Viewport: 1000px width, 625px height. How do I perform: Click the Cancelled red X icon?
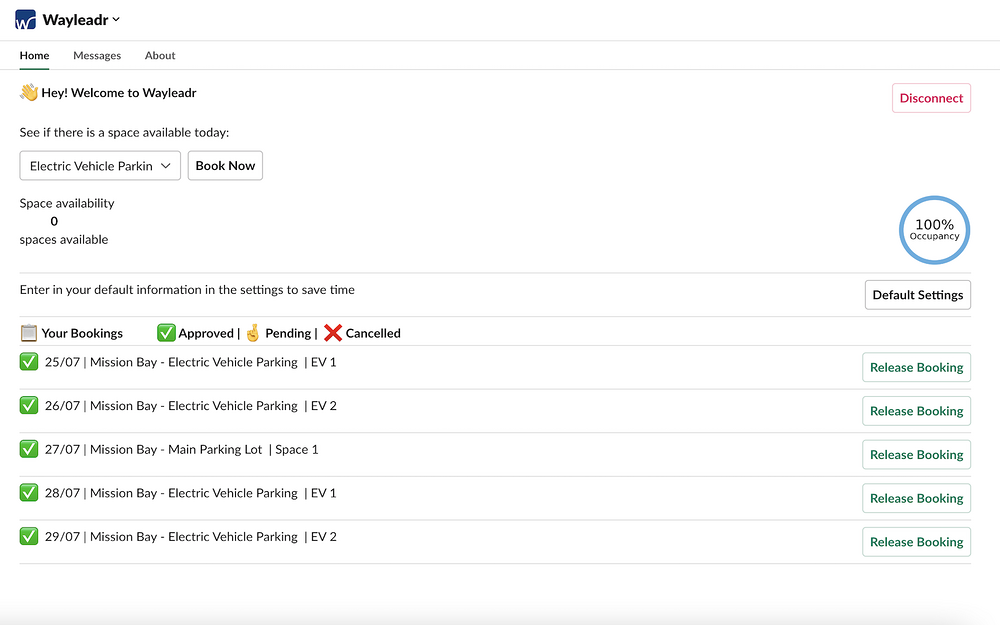pos(333,333)
